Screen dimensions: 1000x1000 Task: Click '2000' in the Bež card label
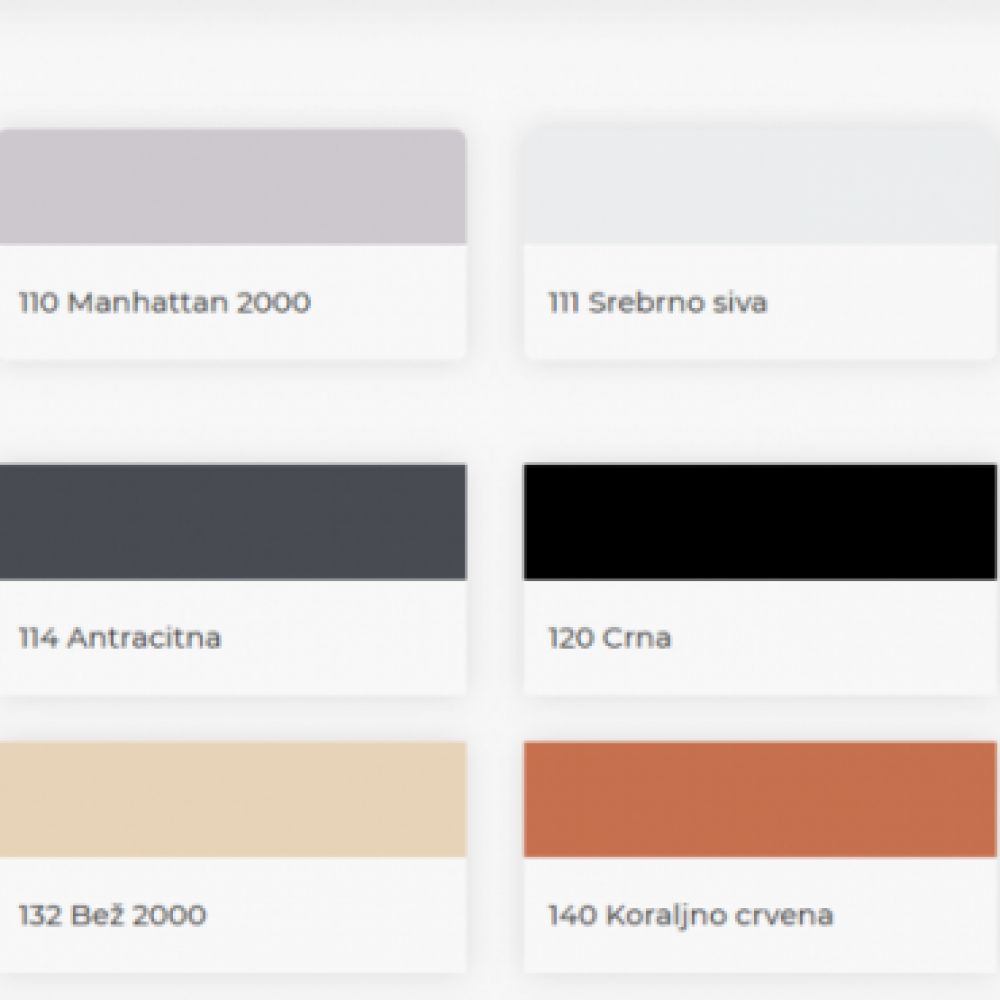tap(170, 915)
